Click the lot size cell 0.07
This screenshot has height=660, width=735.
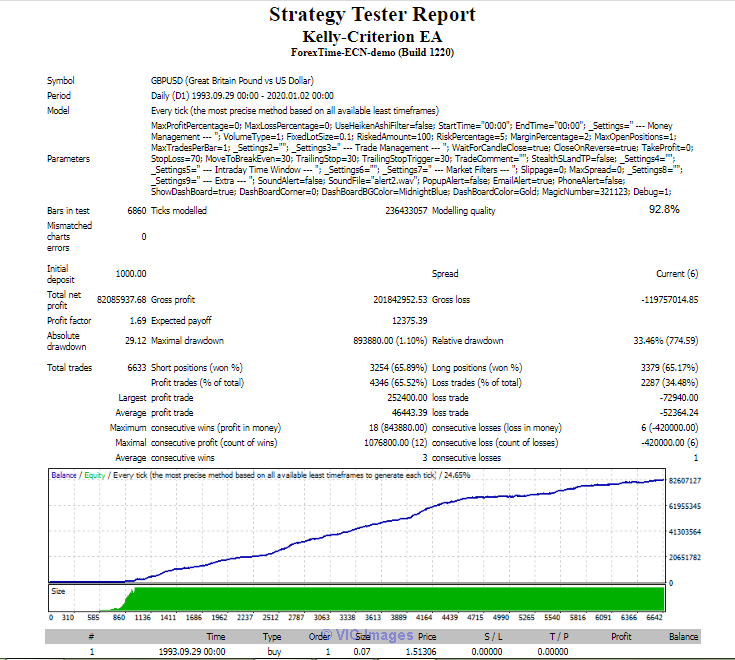pos(362,652)
